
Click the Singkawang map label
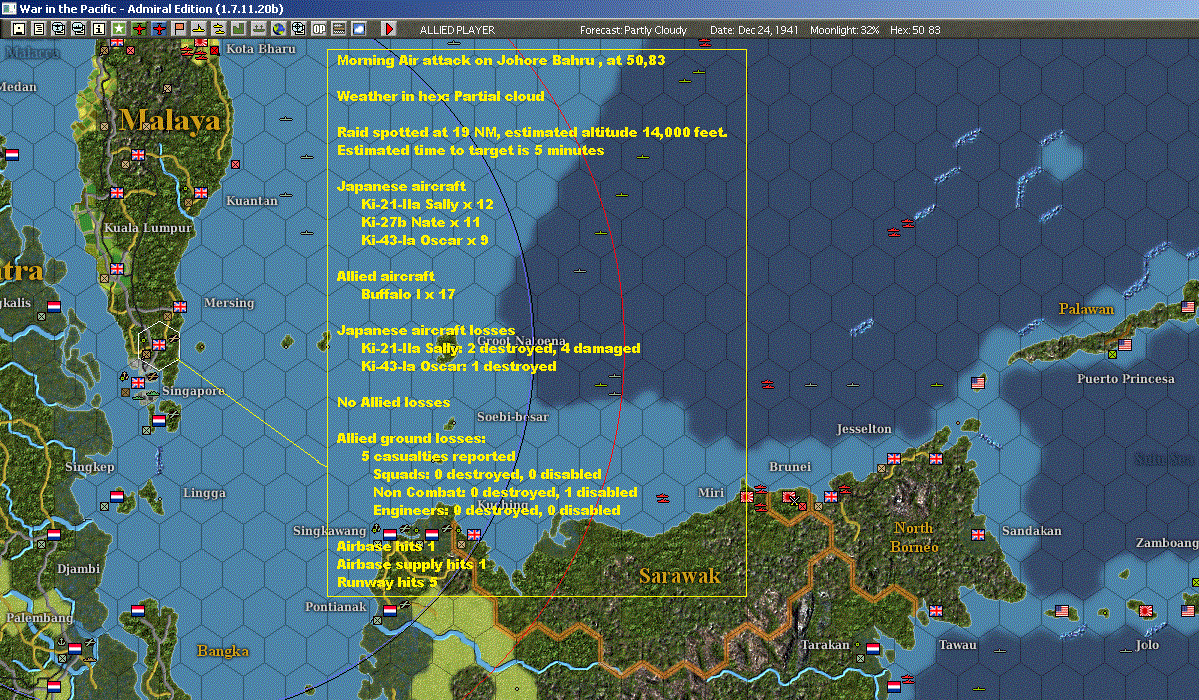pos(330,531)
